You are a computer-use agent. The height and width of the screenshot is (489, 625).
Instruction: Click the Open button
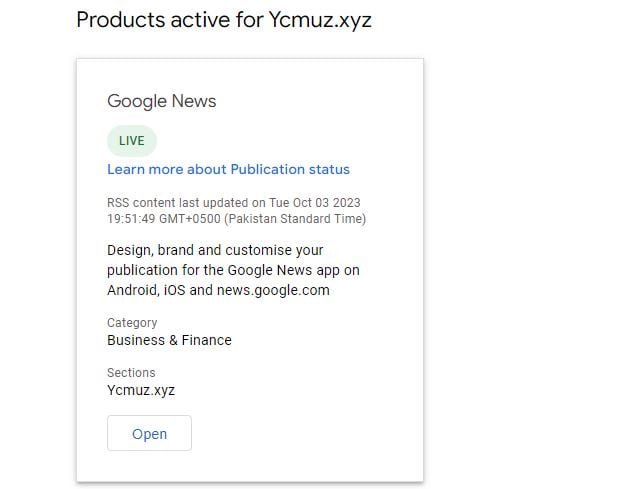coord(149,434)
